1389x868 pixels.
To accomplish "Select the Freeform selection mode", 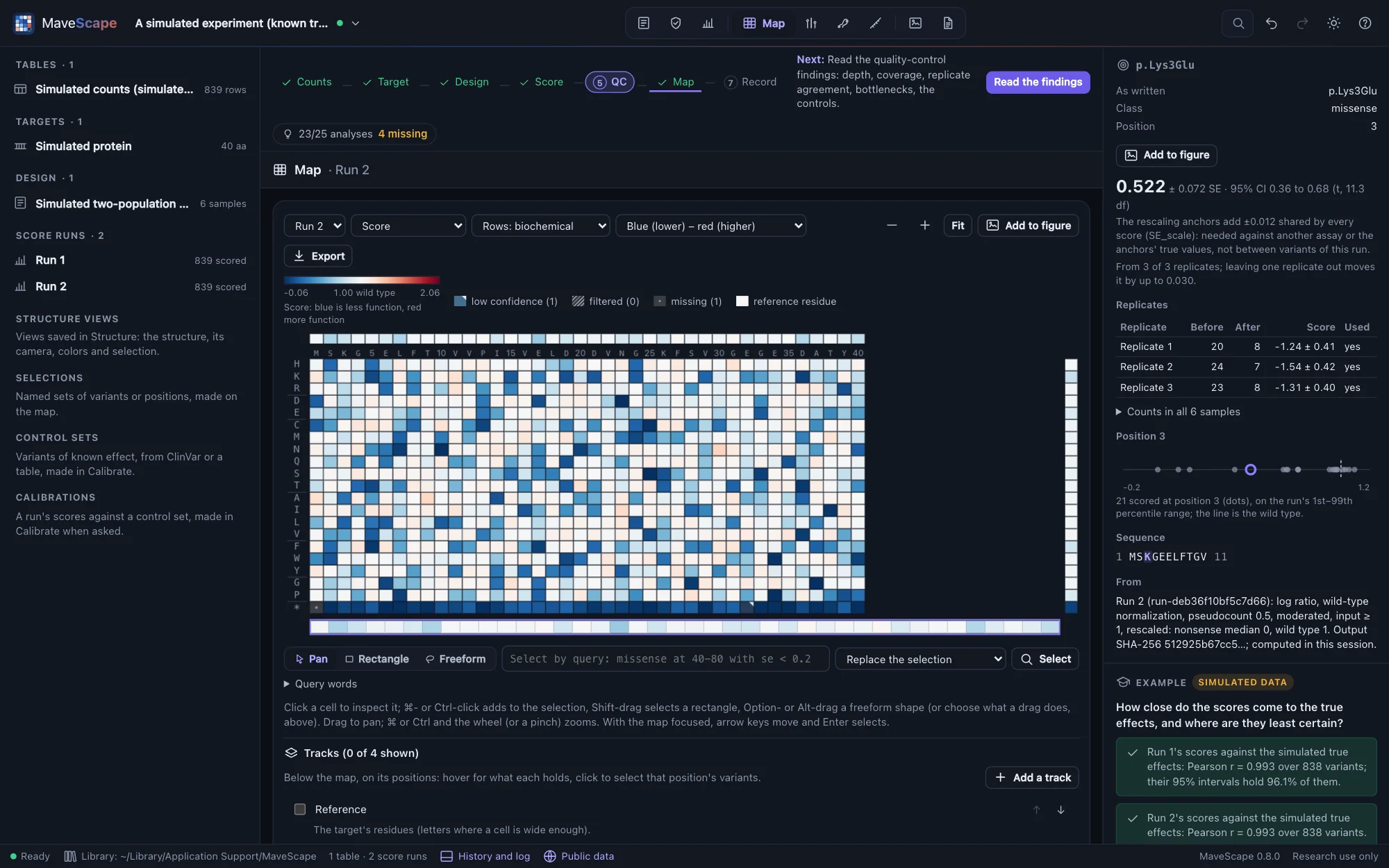I will pos(456,659).
